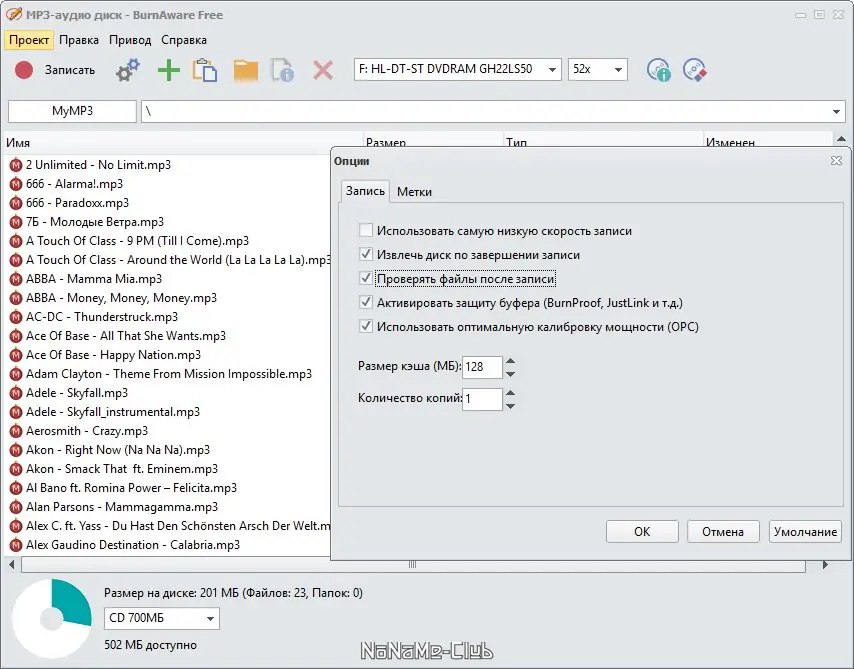Show file properties info icon
Image resolution: width=854 pixels, height=669 pixels.
tap(283, 70)
